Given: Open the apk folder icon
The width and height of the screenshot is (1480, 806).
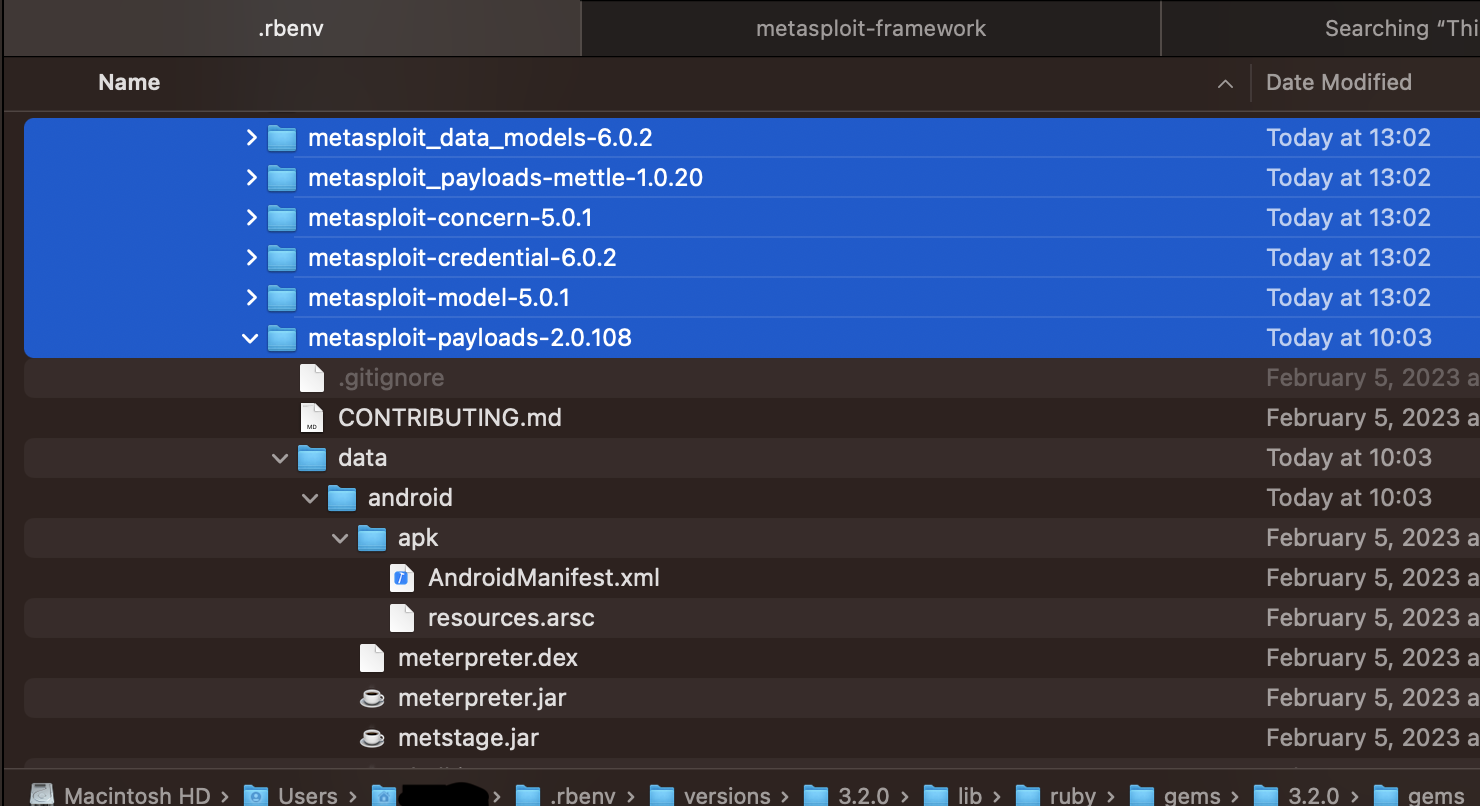Looking at the screenshot, I should [x=372, y=537].
